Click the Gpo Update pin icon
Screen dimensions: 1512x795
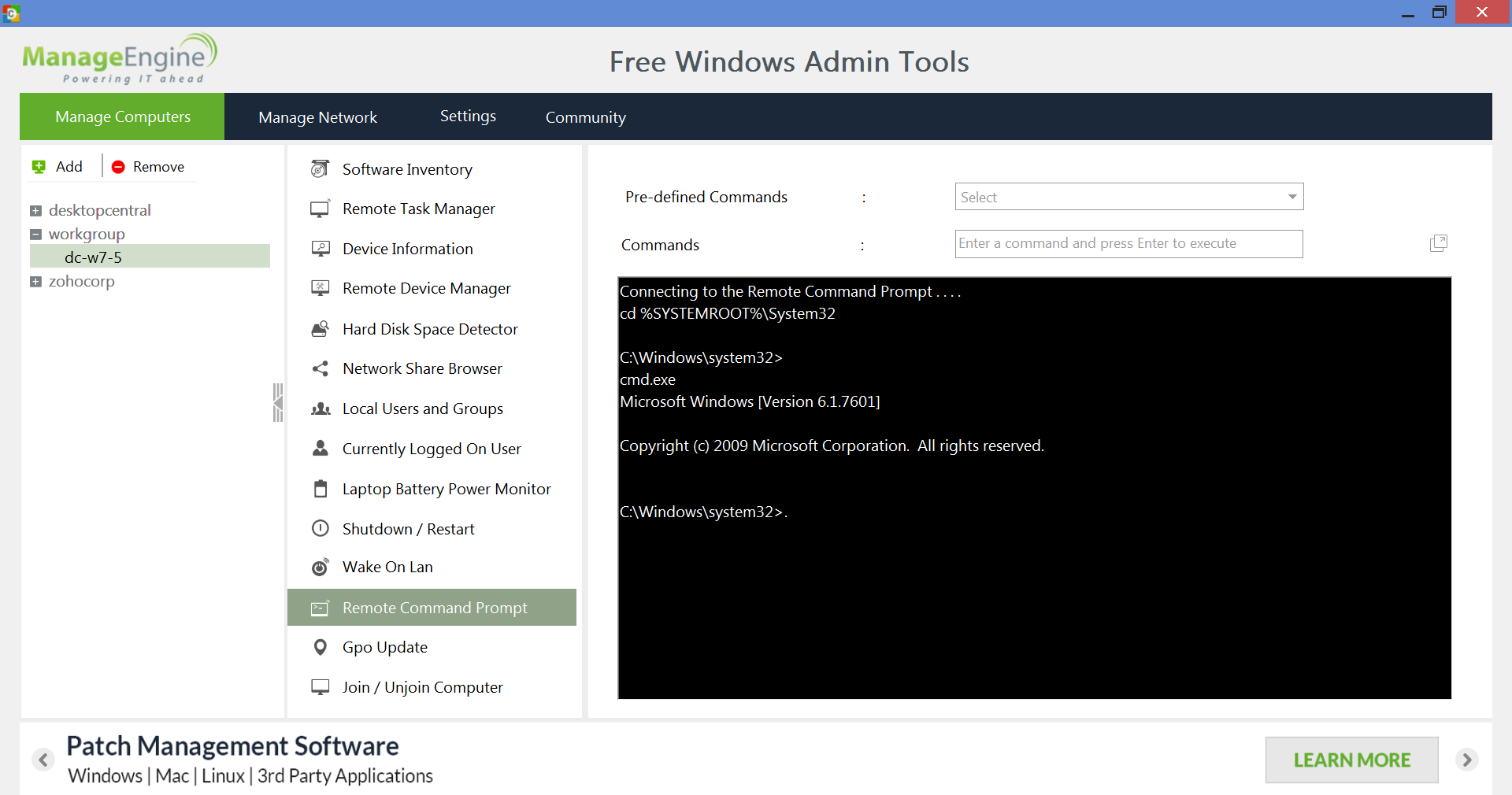[x=320, y=647]
